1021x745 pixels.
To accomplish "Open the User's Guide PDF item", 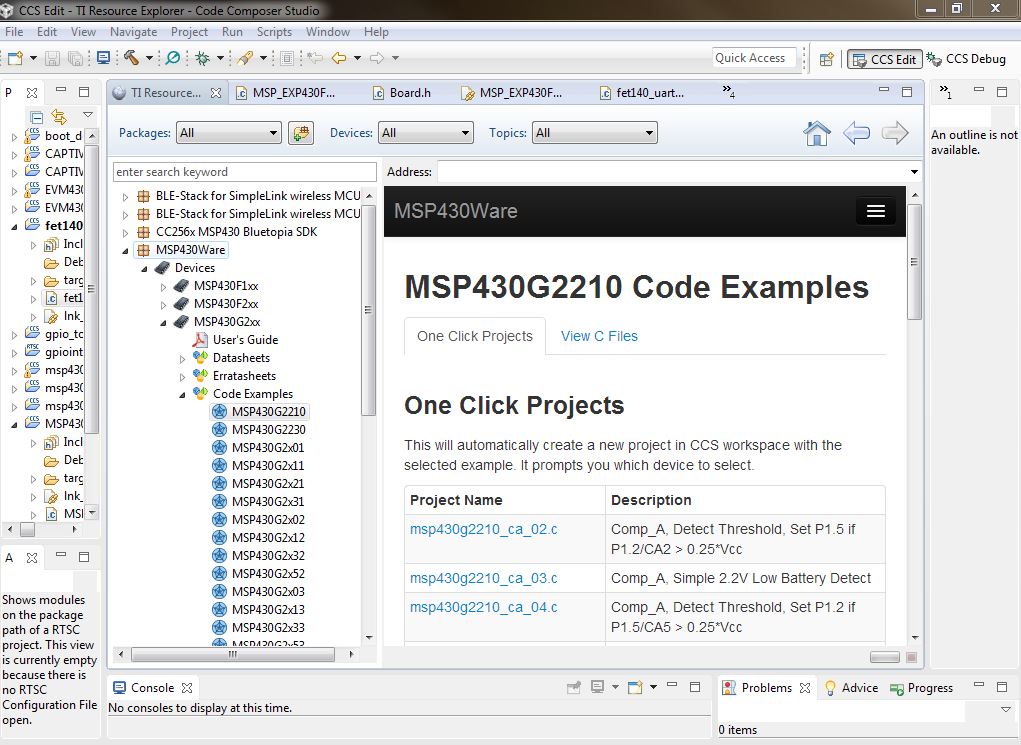I will (245, 340).
